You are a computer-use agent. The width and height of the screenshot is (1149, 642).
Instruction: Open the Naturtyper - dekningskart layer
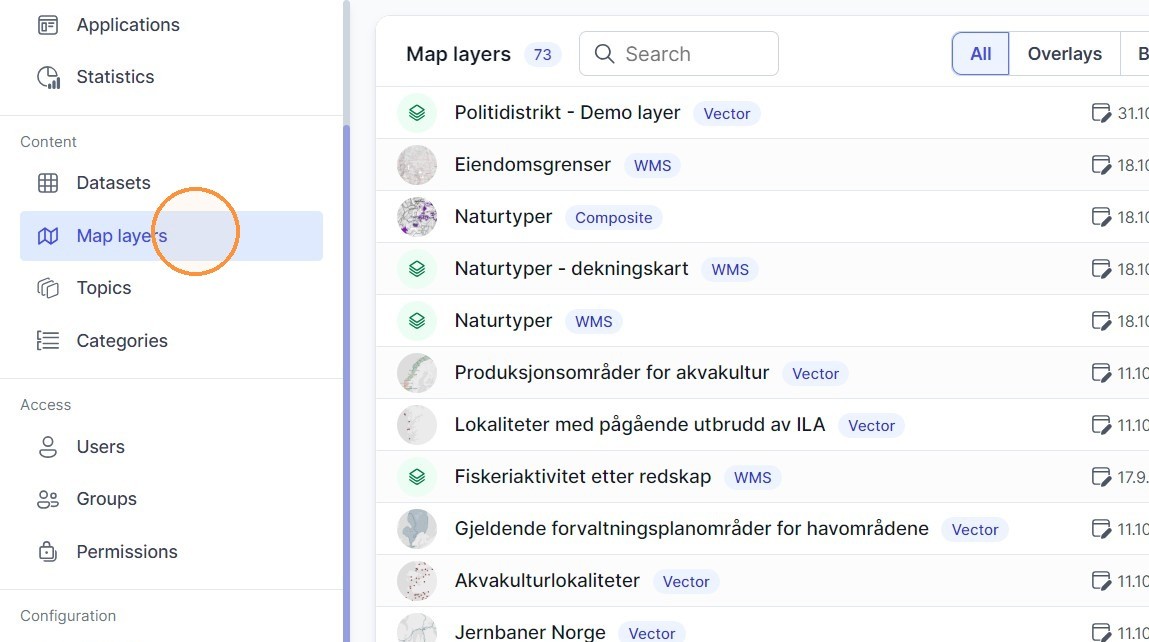pos(572,269)
